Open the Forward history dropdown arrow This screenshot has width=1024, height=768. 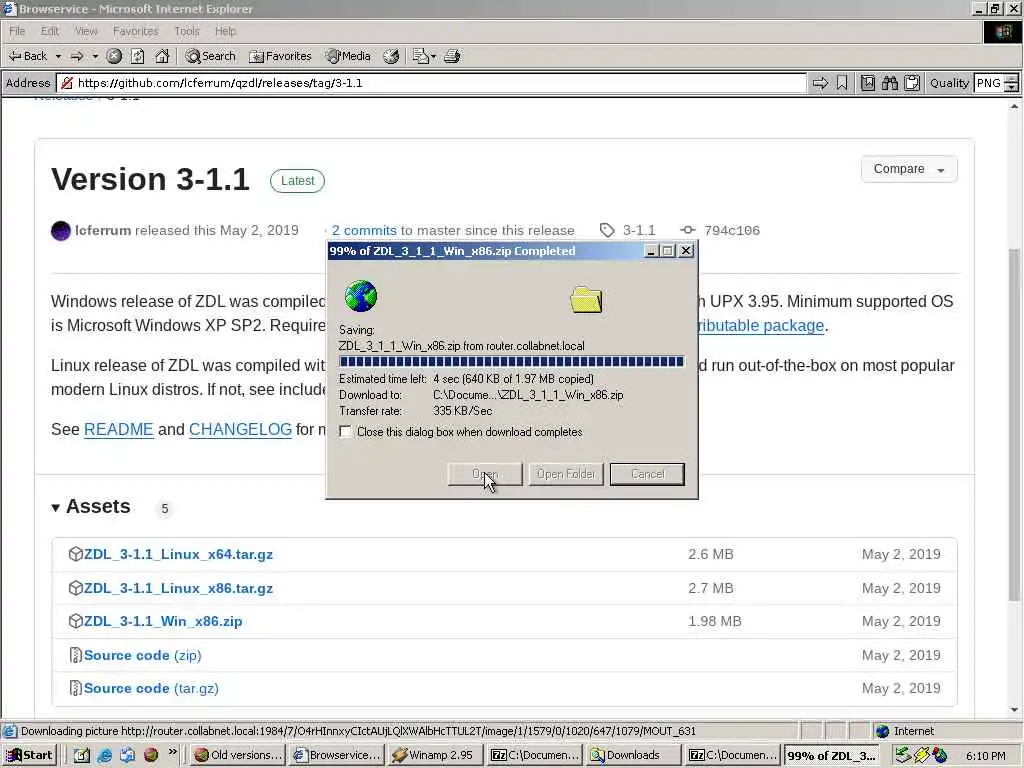click(x=95, y=56)
